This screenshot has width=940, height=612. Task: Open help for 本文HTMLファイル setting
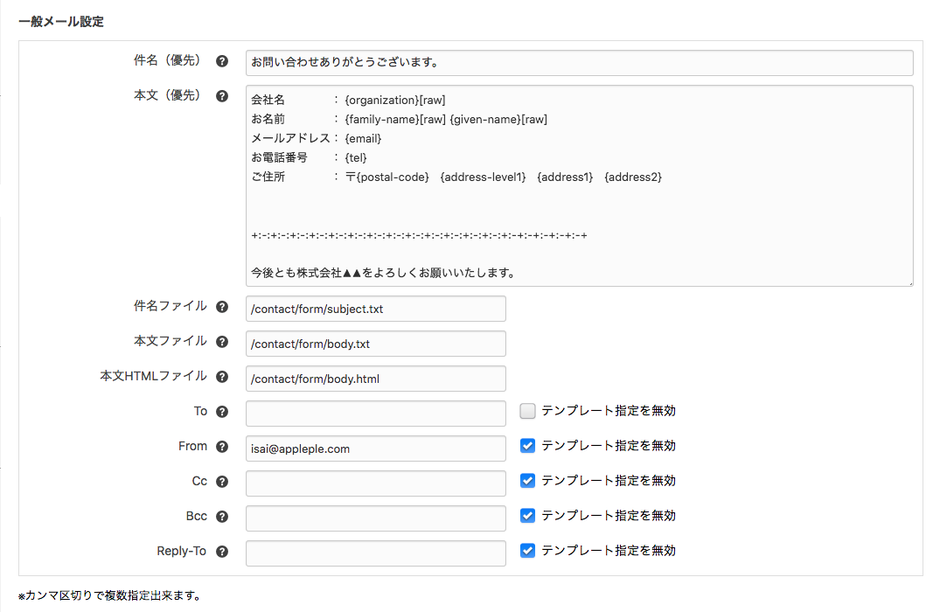click(x=222, y=376)
